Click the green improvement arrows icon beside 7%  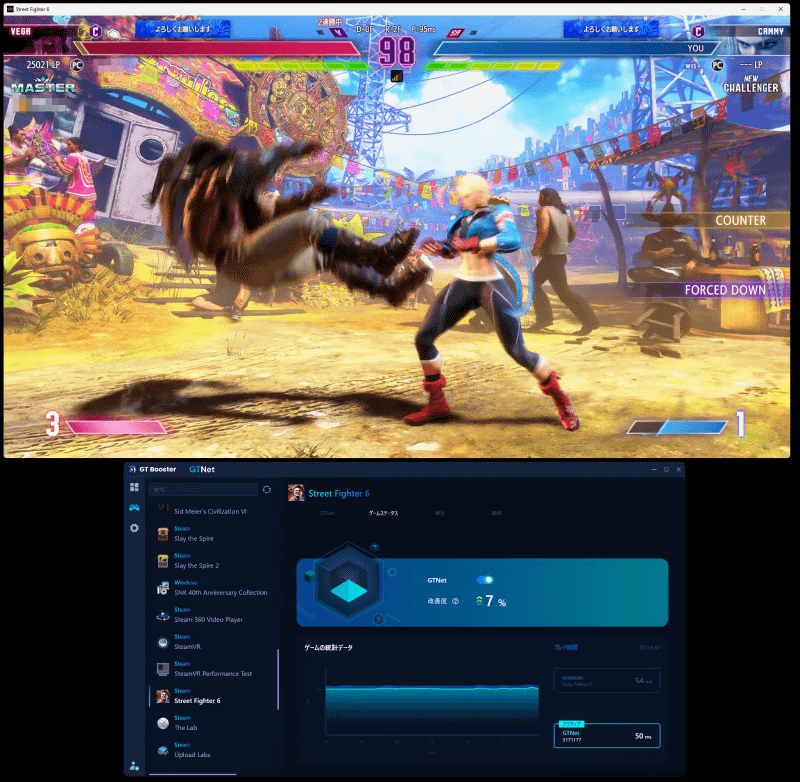pyautogui.click(x=479, y=601)
